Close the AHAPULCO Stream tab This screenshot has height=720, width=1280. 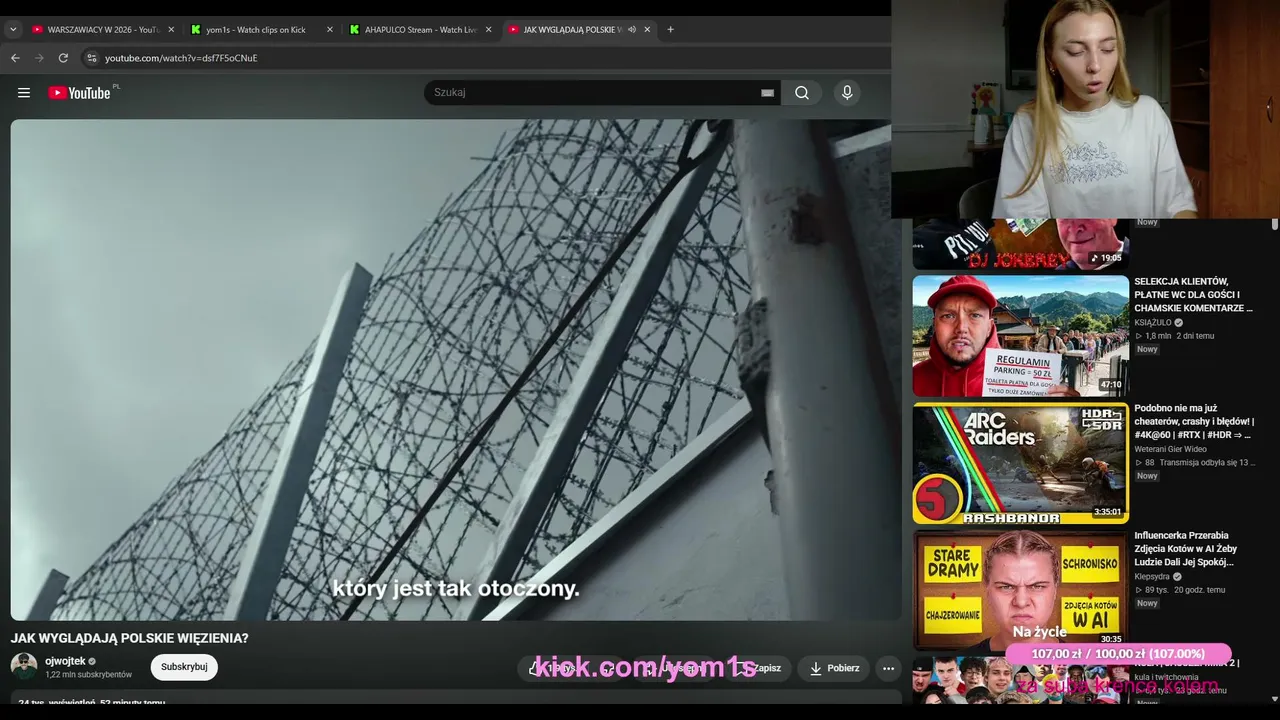click(x=489, y=30)
